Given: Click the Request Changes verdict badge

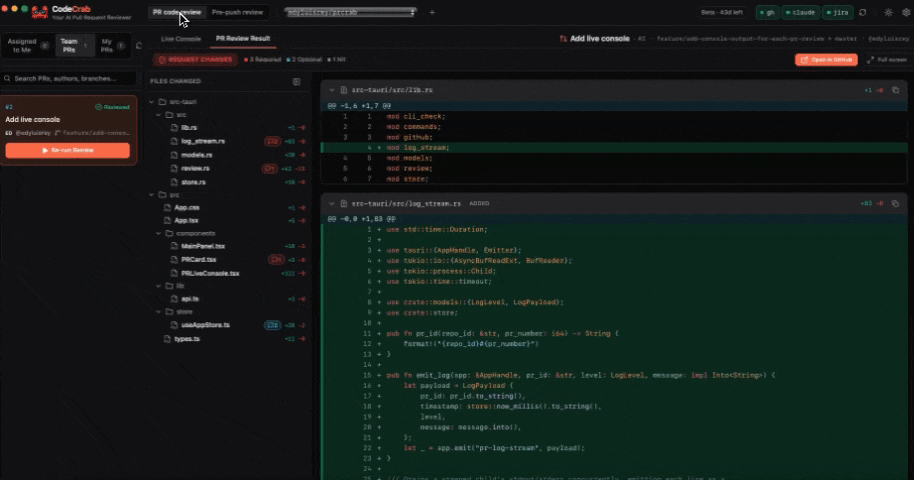Looking at the screenshot, I should click(x=196, y=59).
